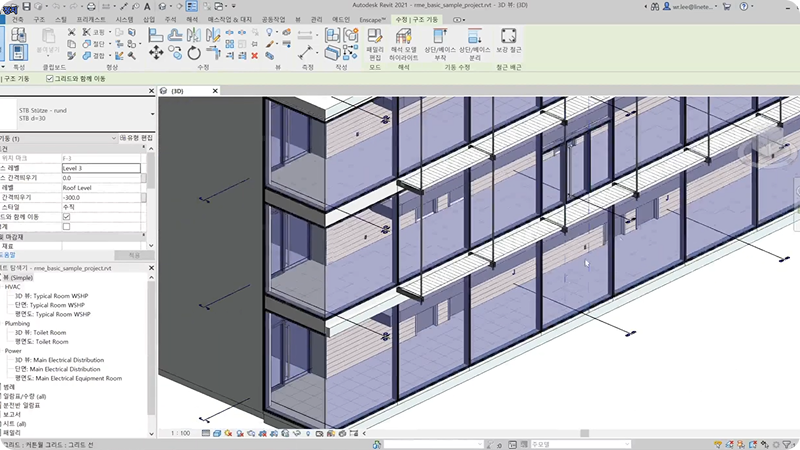Toggle 'Move with grids' checkbox in options bar
The image size is (800, 450).
(x=51, y=78)
